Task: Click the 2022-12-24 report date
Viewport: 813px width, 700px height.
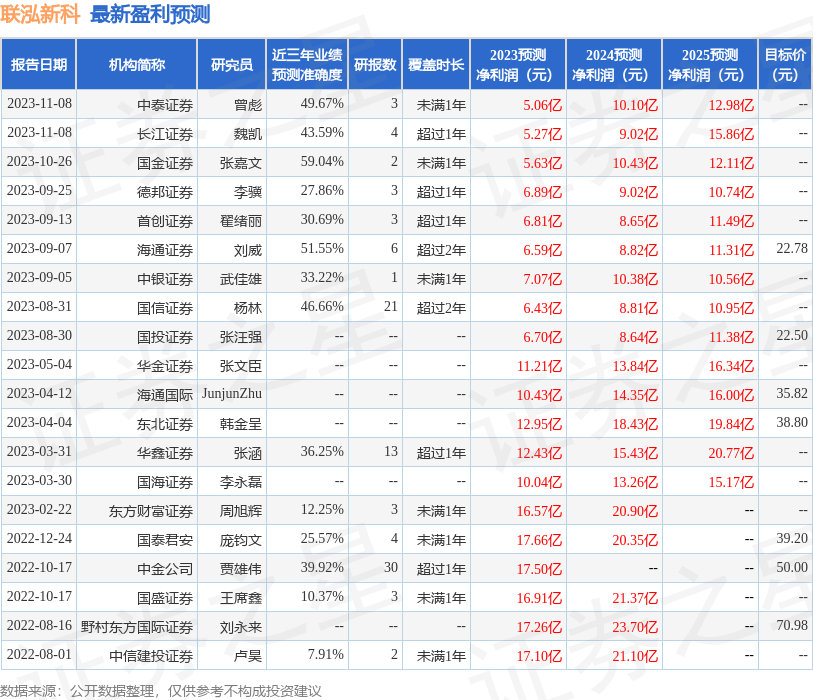Action: pyautogui.click(x=39, y=539)
